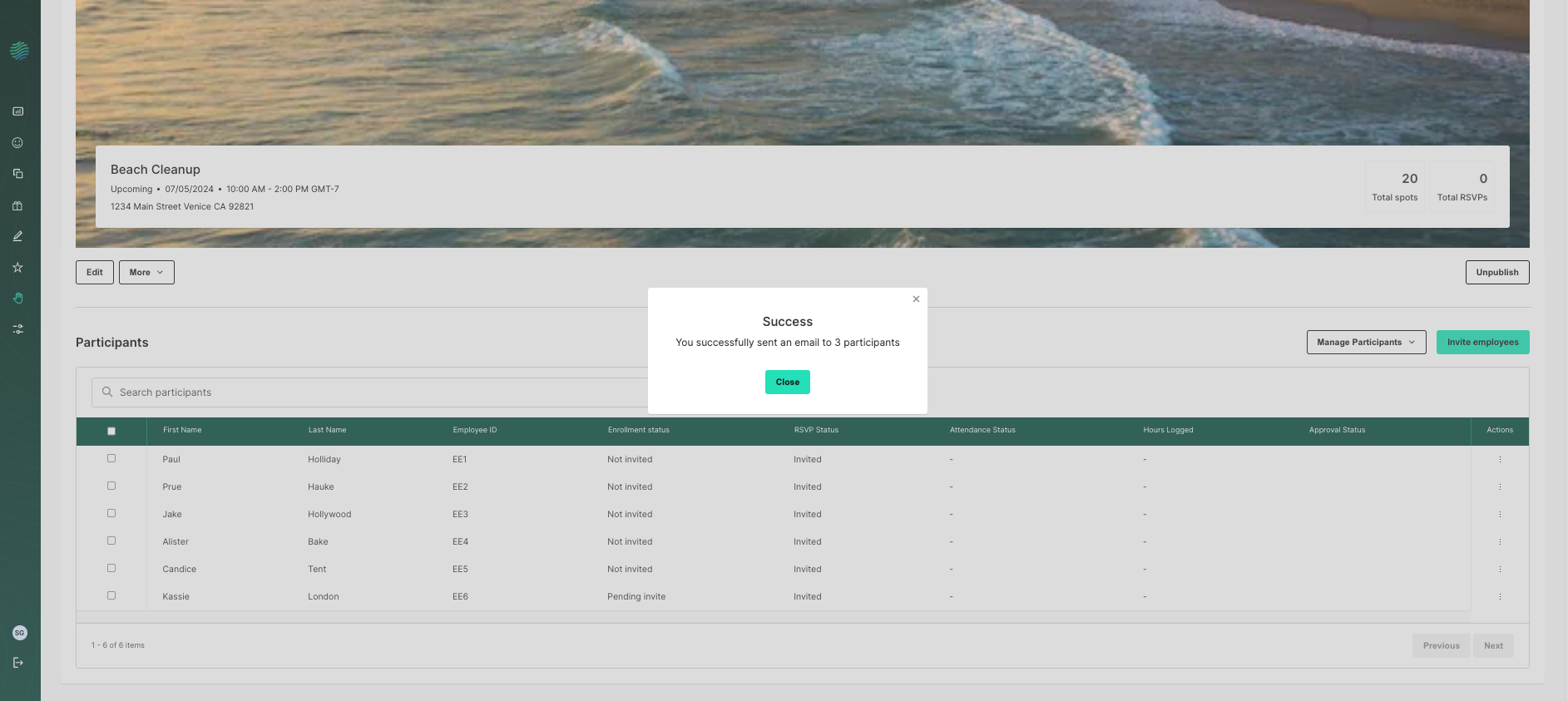Click the smiley face sidebar icon

click(17, 143)
